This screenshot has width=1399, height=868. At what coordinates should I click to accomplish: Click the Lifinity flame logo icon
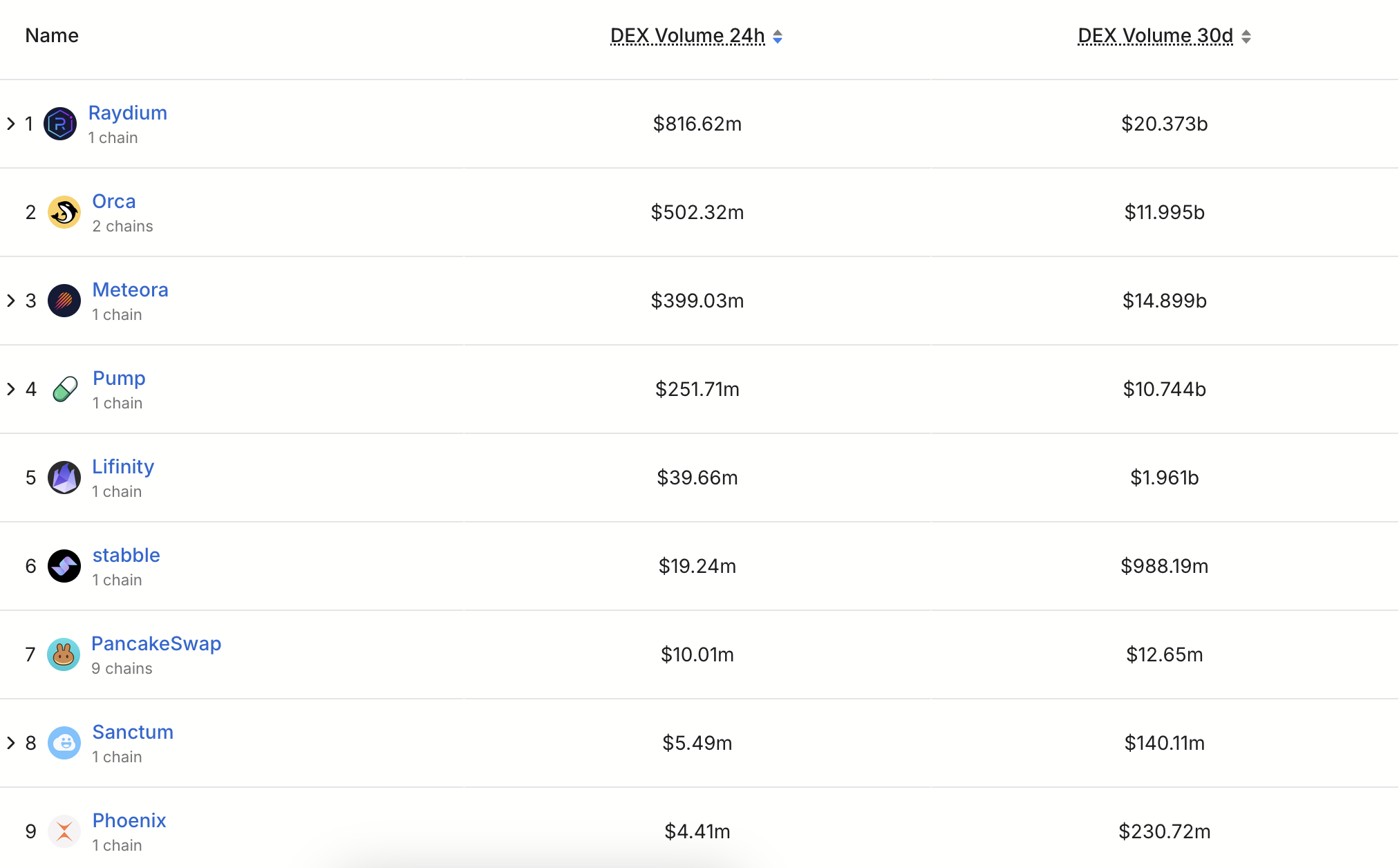[x=64, y=478]
